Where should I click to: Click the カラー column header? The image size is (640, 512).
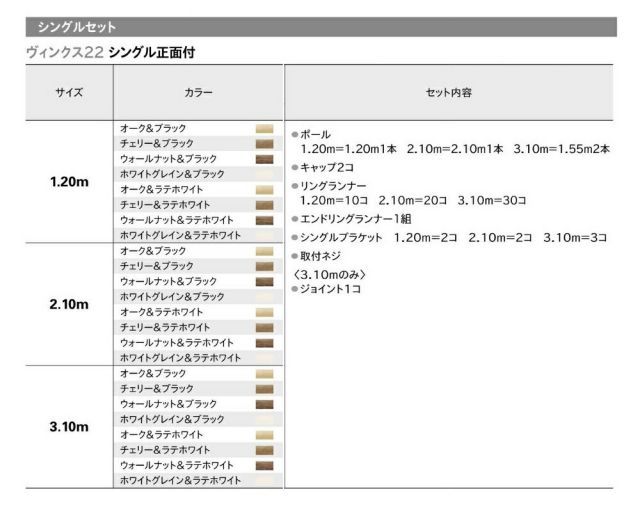point(198,92)
